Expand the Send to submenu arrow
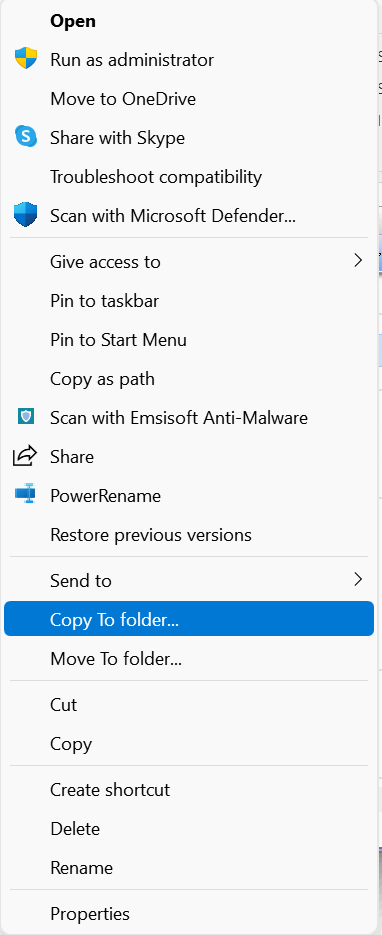Screen dimensions: 382x935 [x=358, y=579]
